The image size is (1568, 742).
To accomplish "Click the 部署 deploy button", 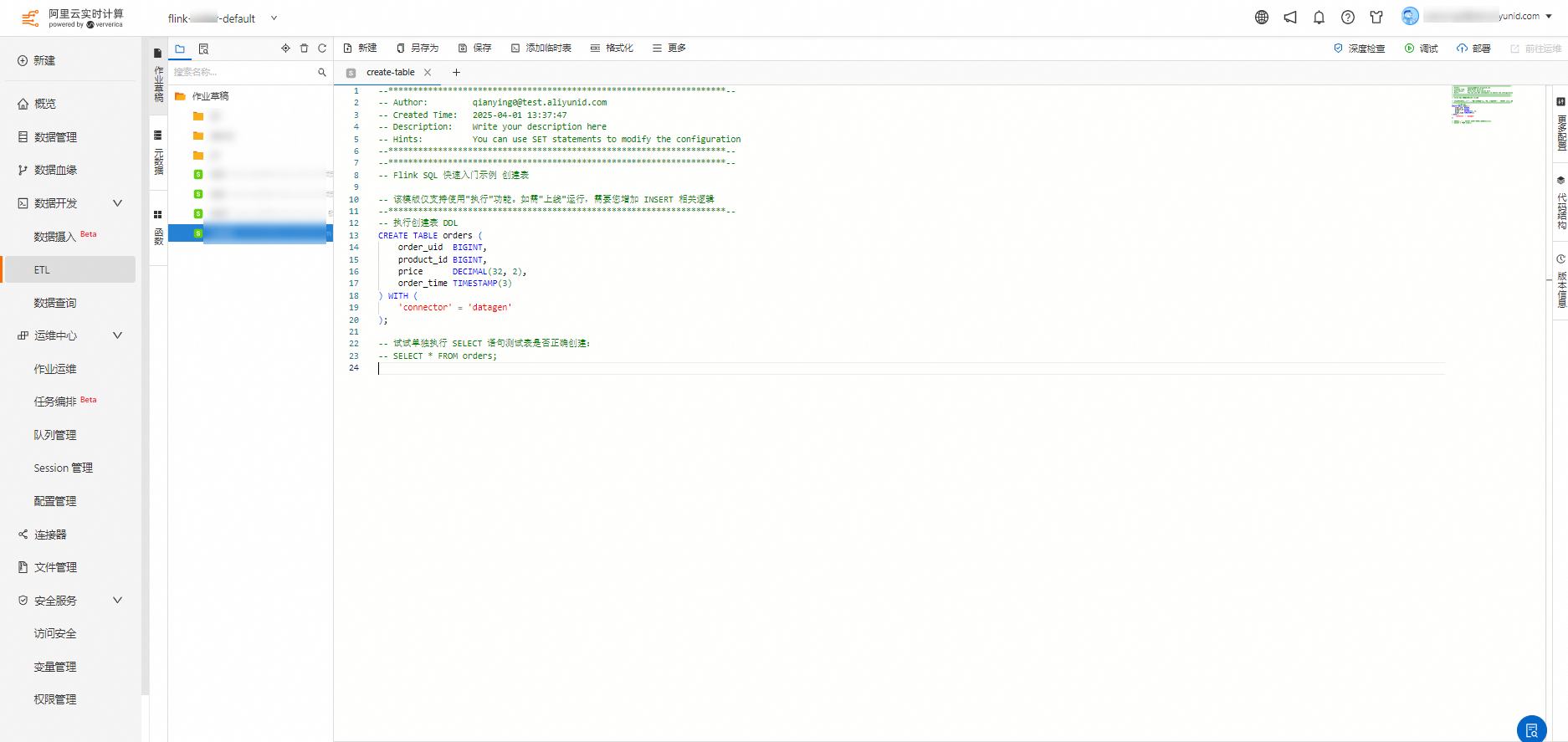I will point(1473,49).
